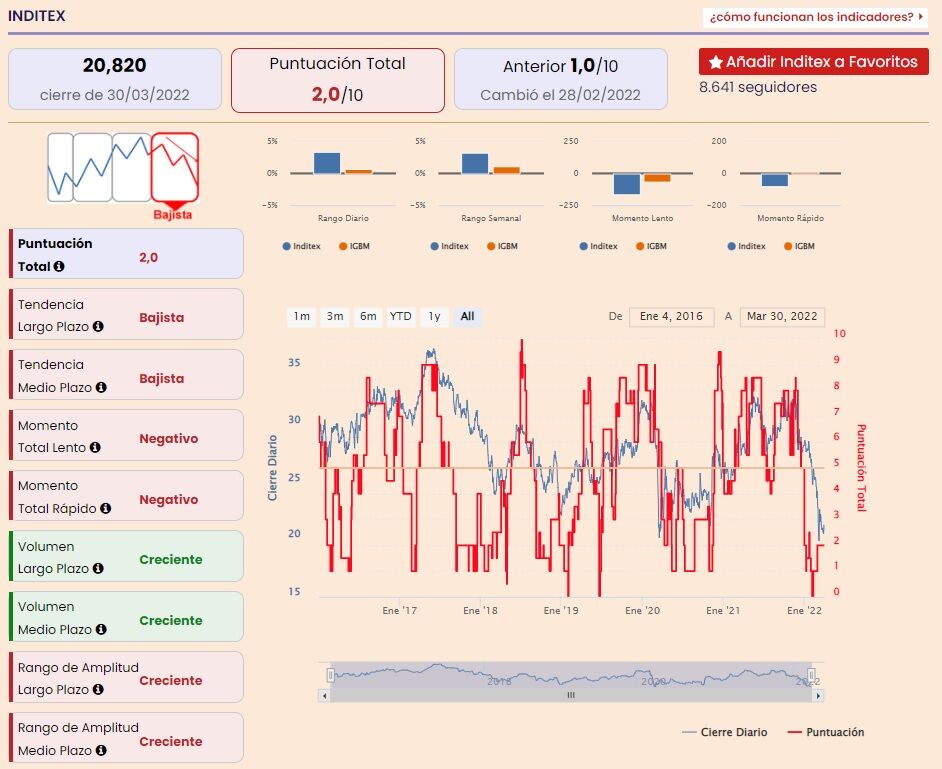Toggle IGBM legend in Rango Semanal chart
Screen dimensions: 942x769
(502, 246)
